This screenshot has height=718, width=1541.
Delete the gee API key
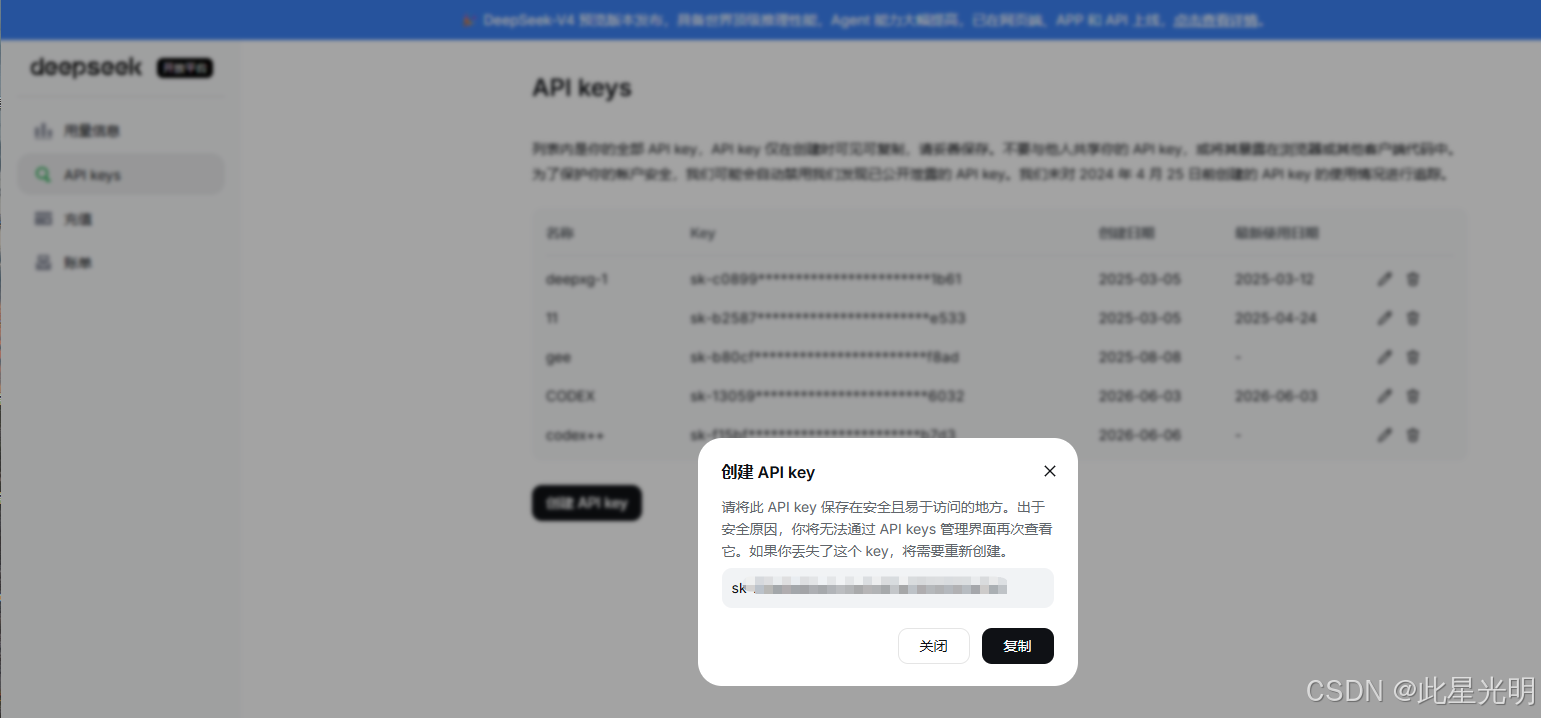[x=1413, y=357]
